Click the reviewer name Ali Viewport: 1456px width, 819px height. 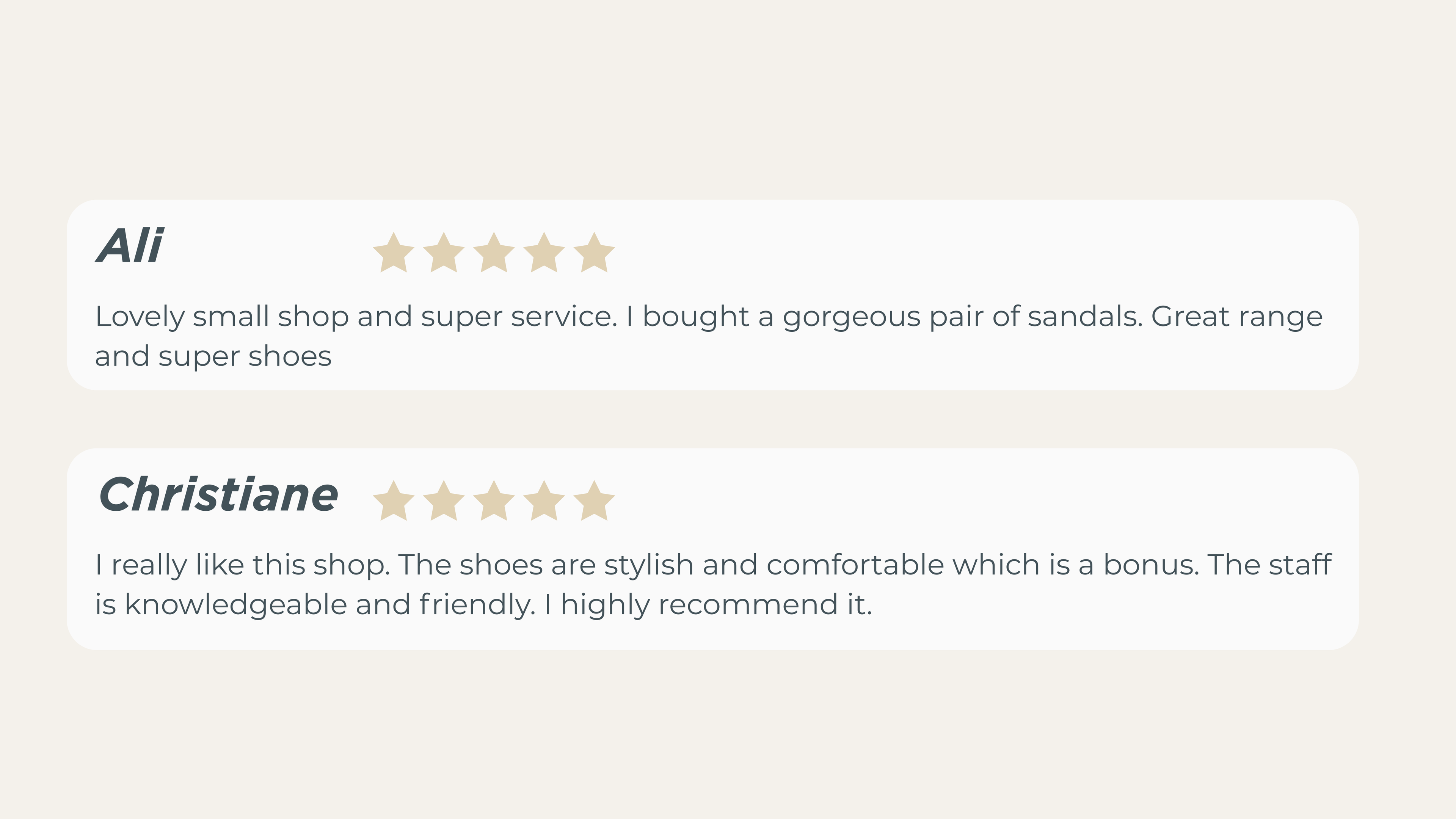click(130, 246)
